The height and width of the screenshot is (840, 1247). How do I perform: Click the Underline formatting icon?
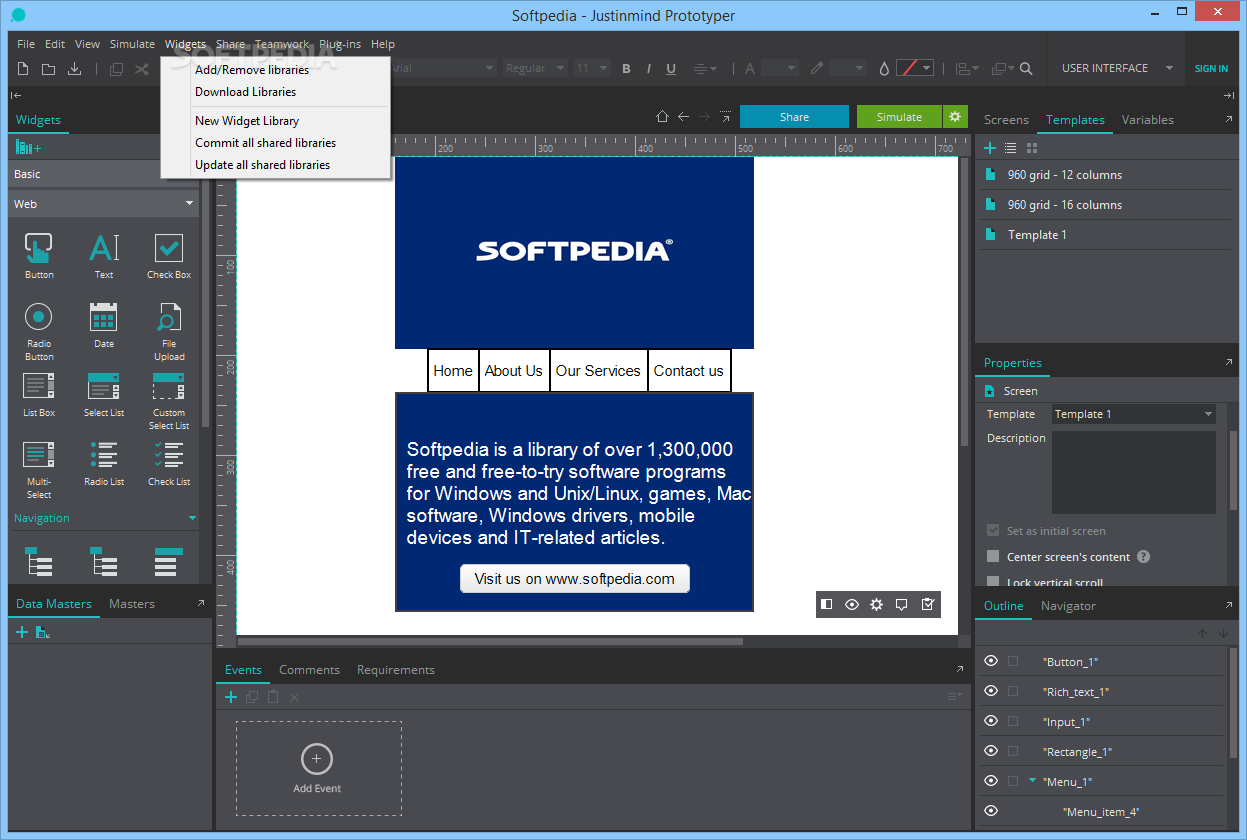click(x=671, y=69)
